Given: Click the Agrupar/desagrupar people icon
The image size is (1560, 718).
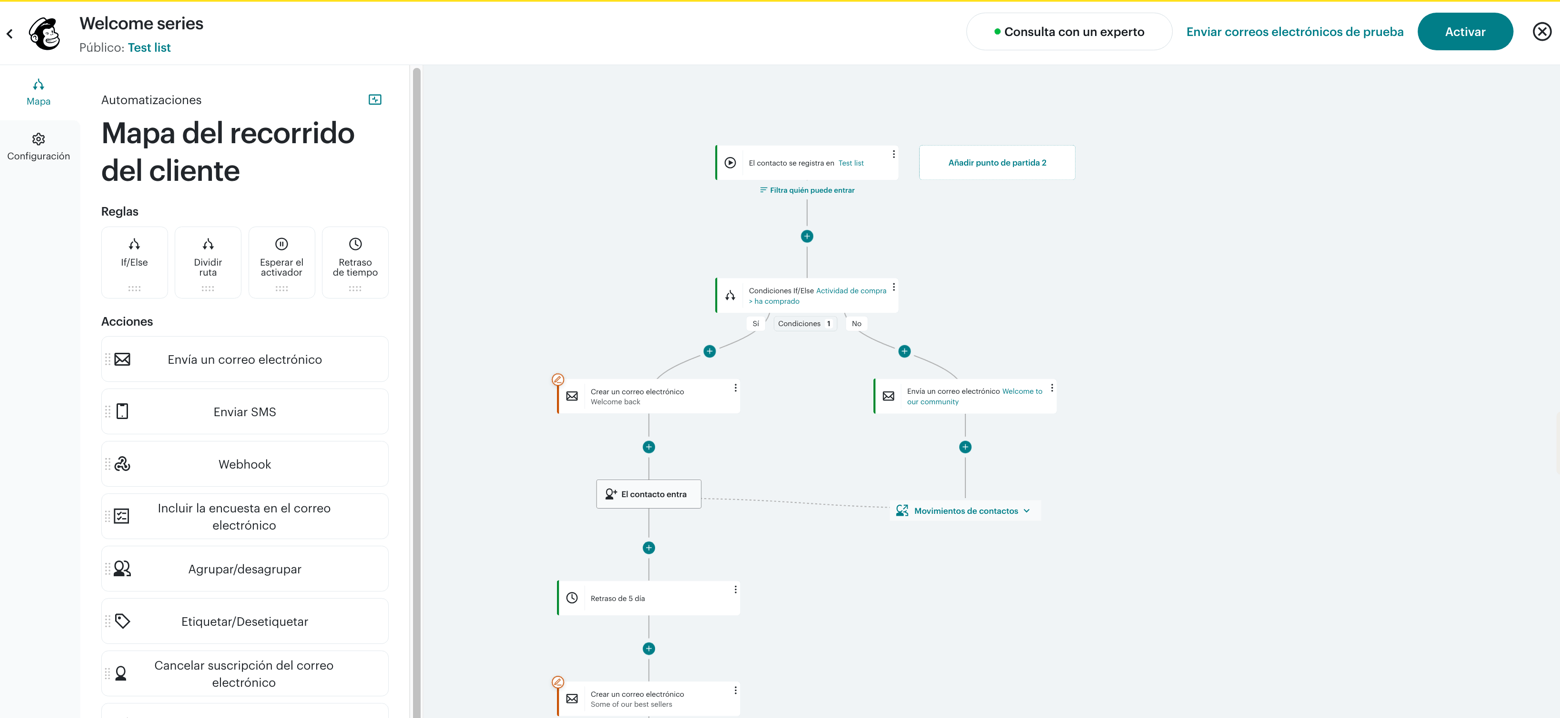Looking at the screenshot, I should click(x=122, y=569).
